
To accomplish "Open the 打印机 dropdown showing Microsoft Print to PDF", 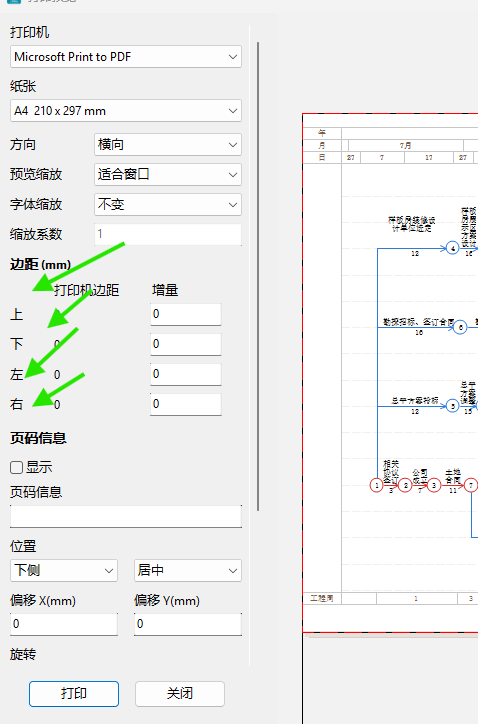I will tap(126, 57).
